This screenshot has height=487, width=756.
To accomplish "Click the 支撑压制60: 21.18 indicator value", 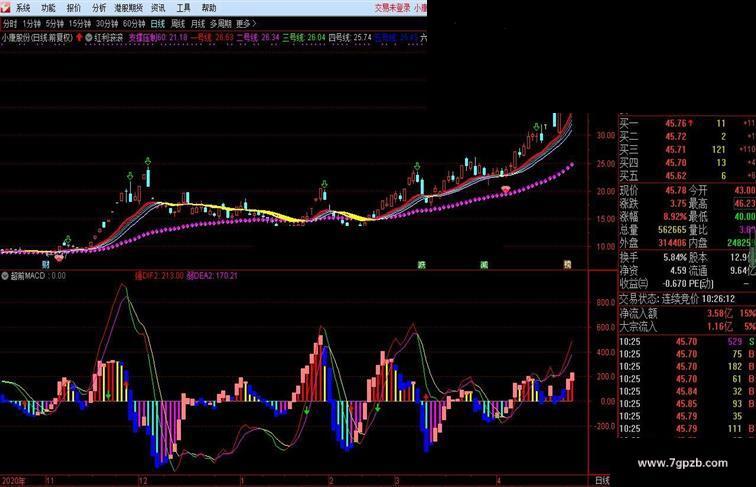I will click(x=157, y=38).
